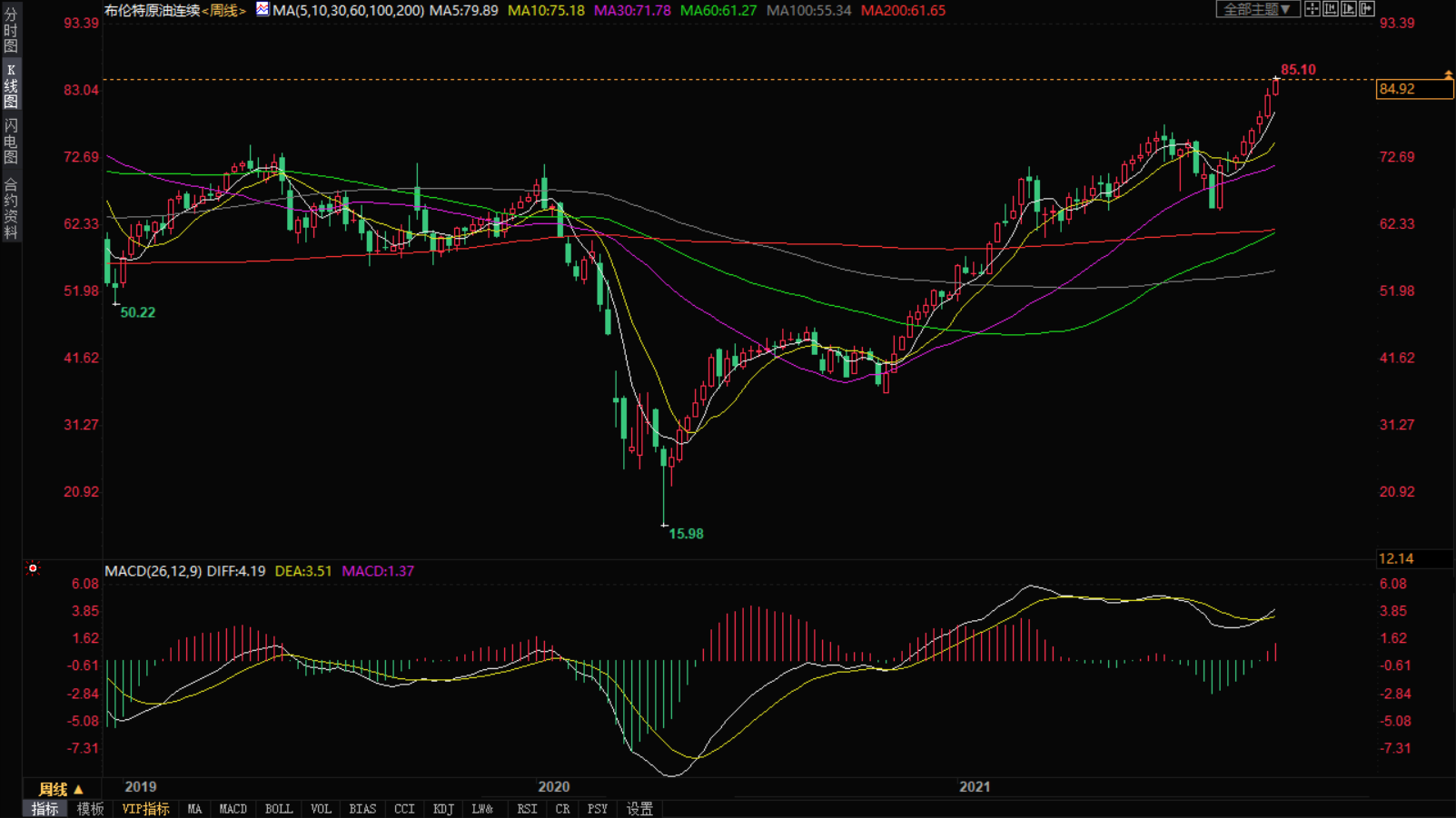Click the playback arrow chart icon
Image resolution: width=1456 pixels, height=818 pixels.
pyautogui.click(x=1349, y=9)
